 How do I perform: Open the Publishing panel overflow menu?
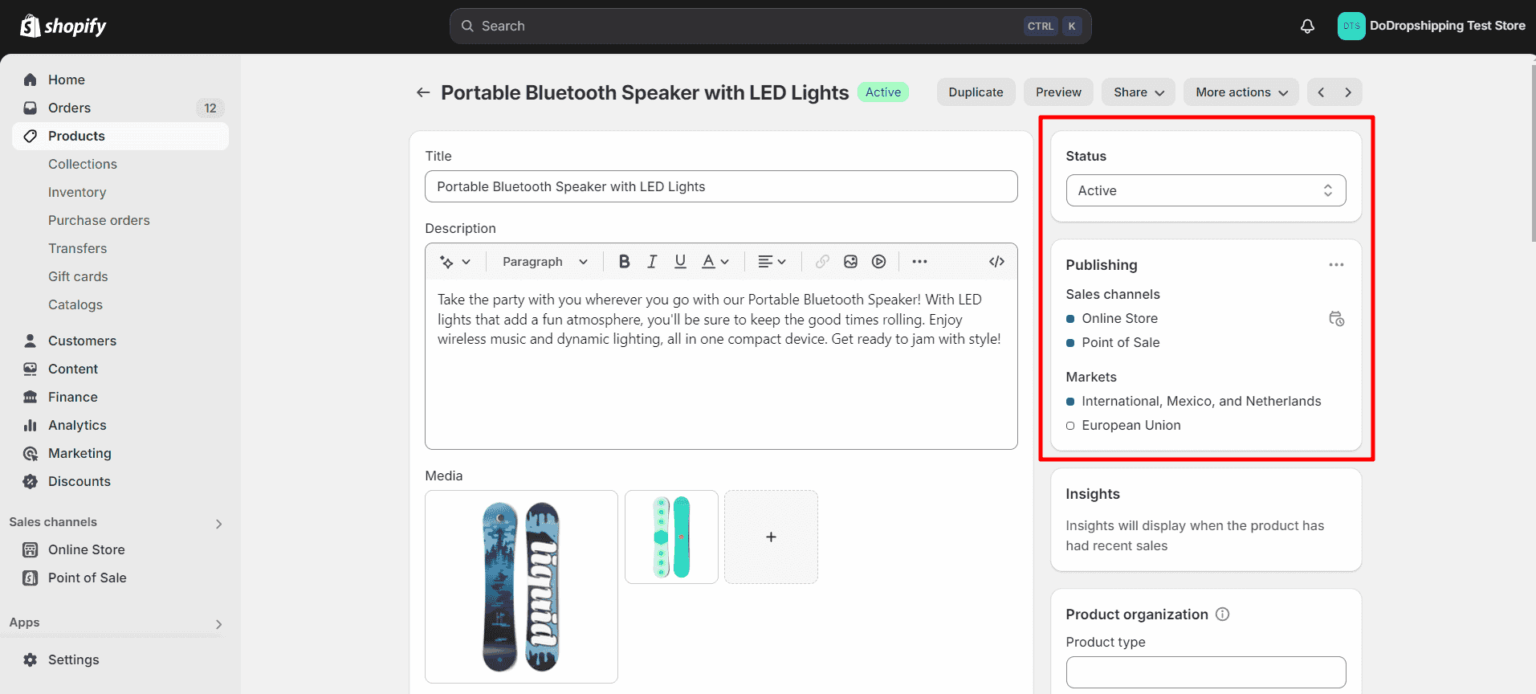click(1336, 264)
